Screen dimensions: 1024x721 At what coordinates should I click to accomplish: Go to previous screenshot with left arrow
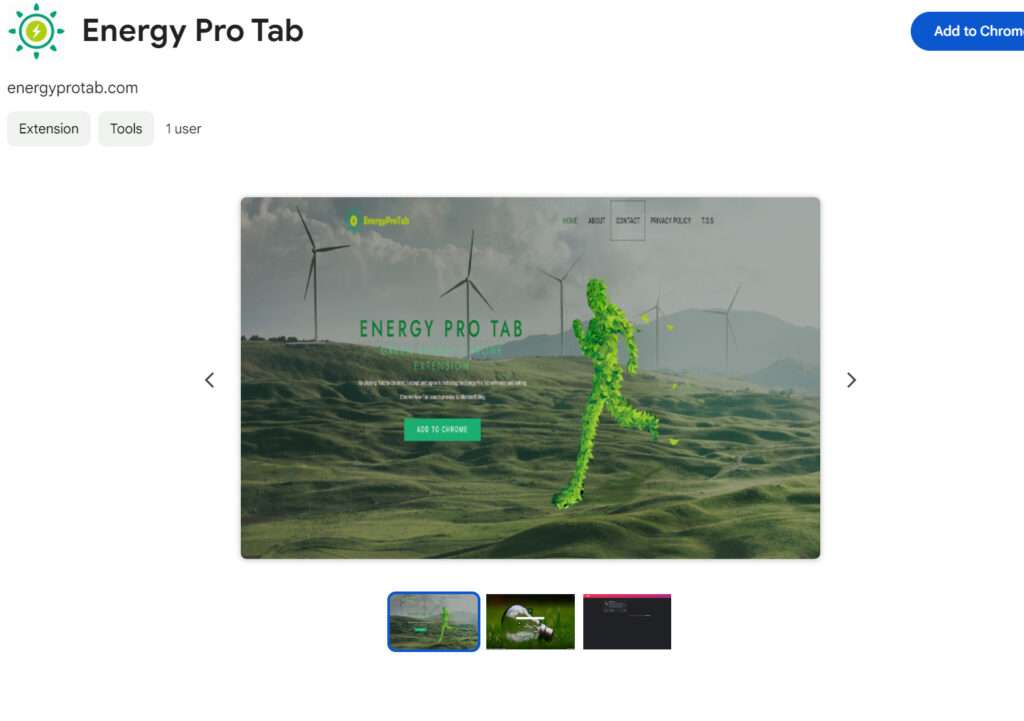click(x=210, y=380)
